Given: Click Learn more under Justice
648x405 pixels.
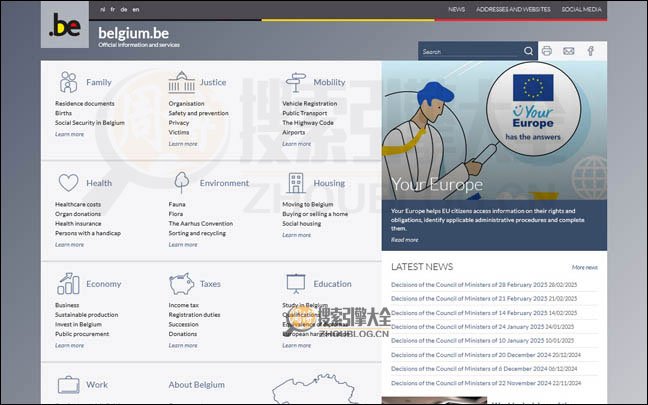Looking at the screenshot, I should [183, 143].
